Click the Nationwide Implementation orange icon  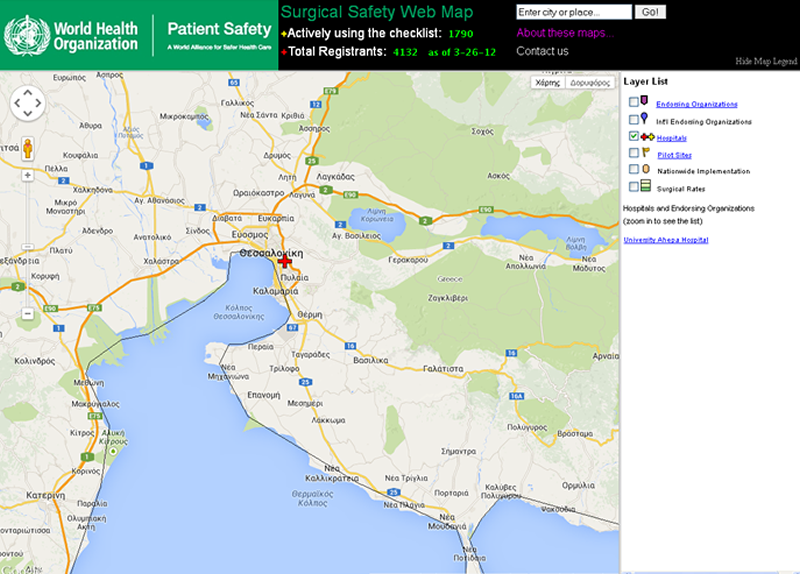(646, 169)
